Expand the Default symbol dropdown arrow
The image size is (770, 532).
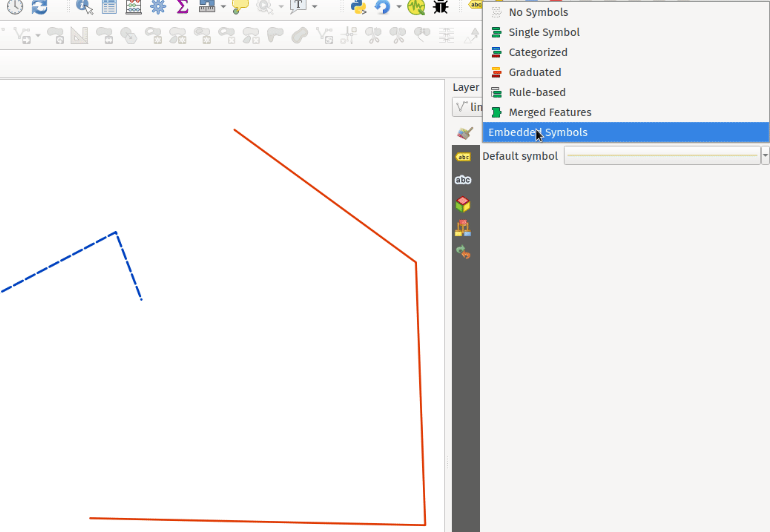click(x=765, y=156)
